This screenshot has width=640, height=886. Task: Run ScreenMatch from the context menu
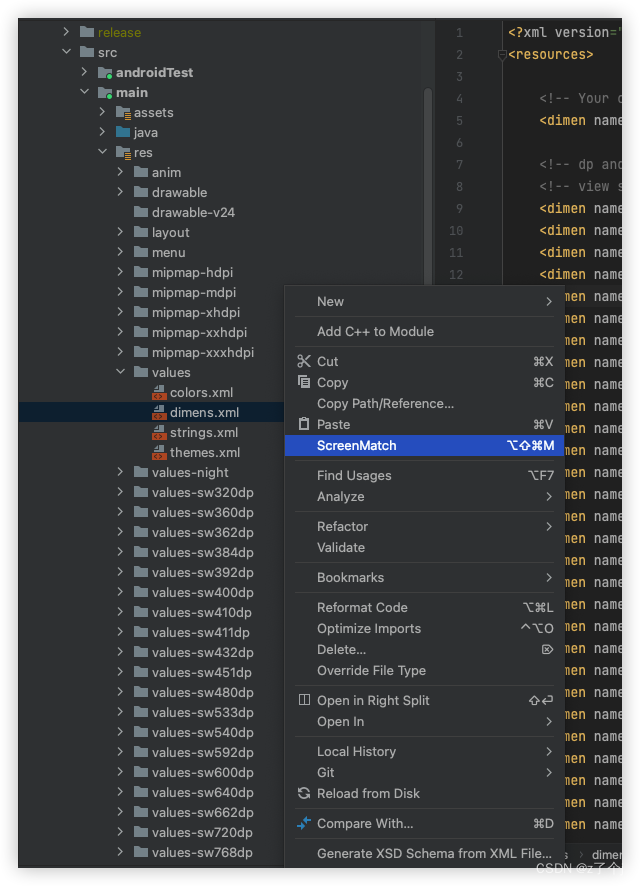click(x=360, y=445)
